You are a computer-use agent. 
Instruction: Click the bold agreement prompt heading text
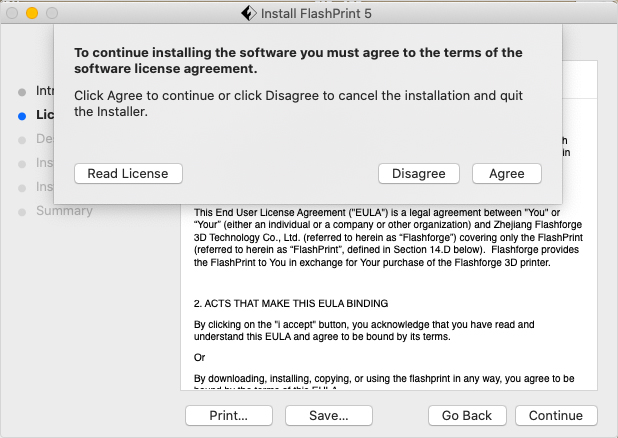tap(299, 60)
